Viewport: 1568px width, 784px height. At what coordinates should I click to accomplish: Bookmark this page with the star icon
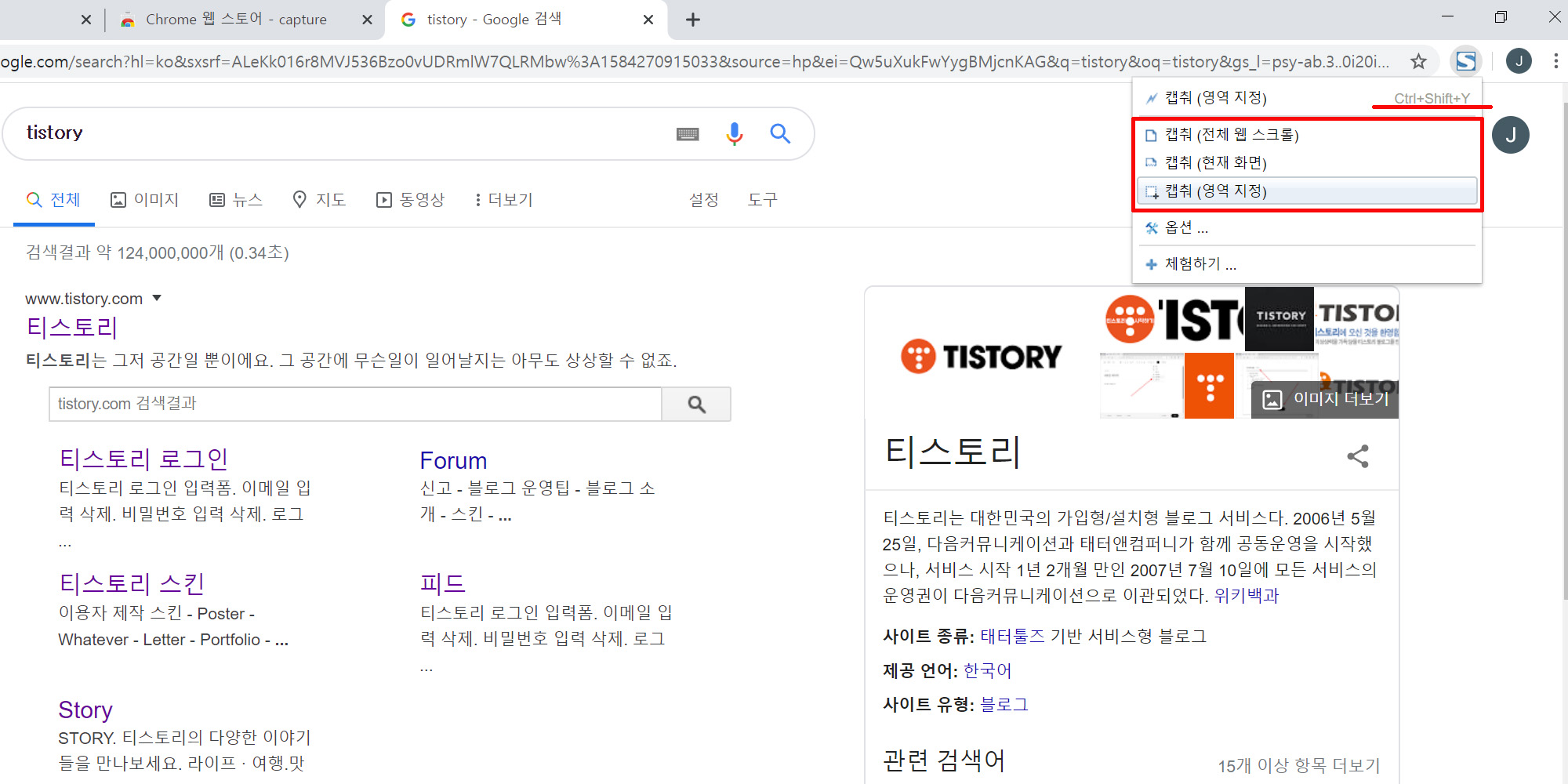click(1418, 61)
